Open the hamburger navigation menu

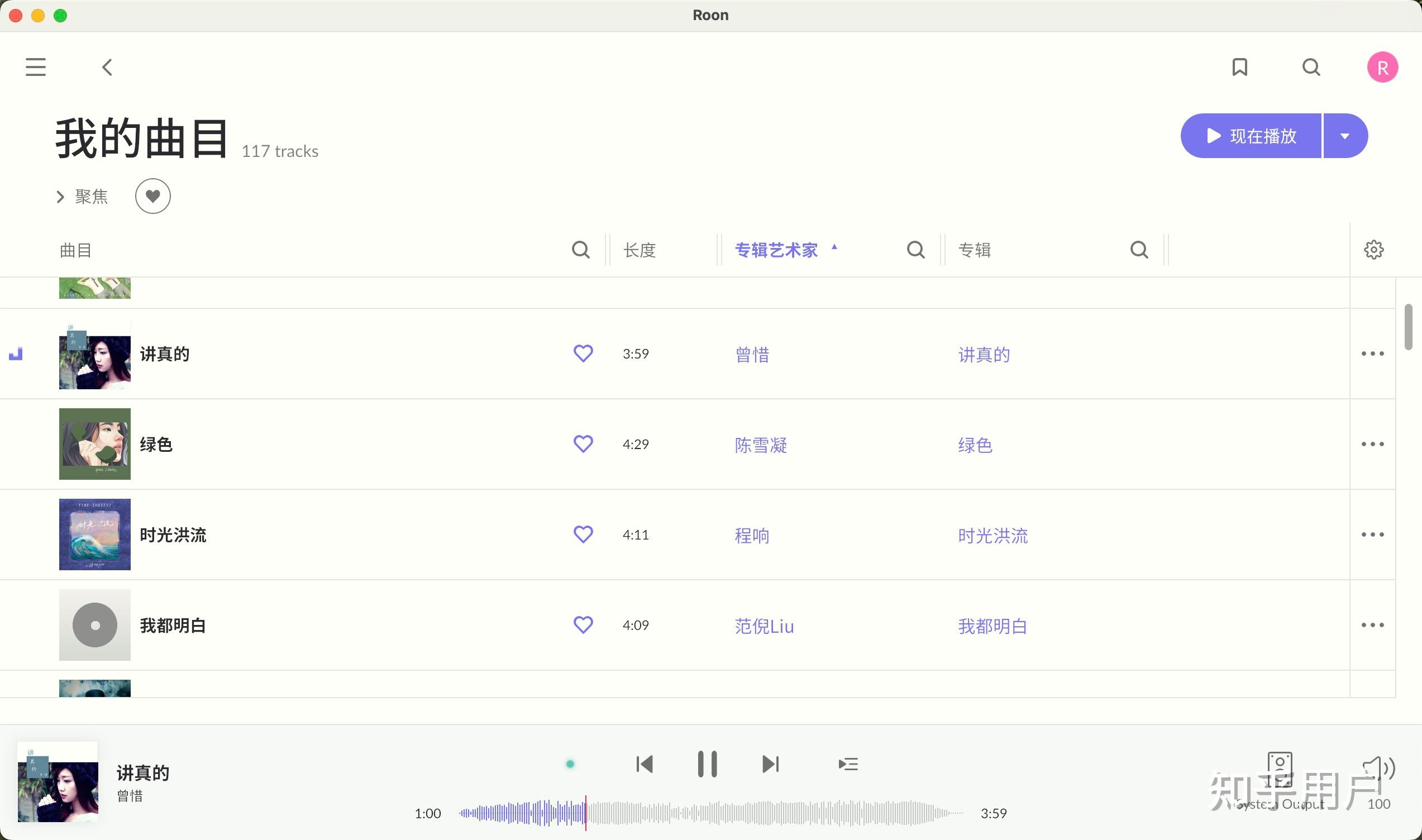[x=35, y=67]
